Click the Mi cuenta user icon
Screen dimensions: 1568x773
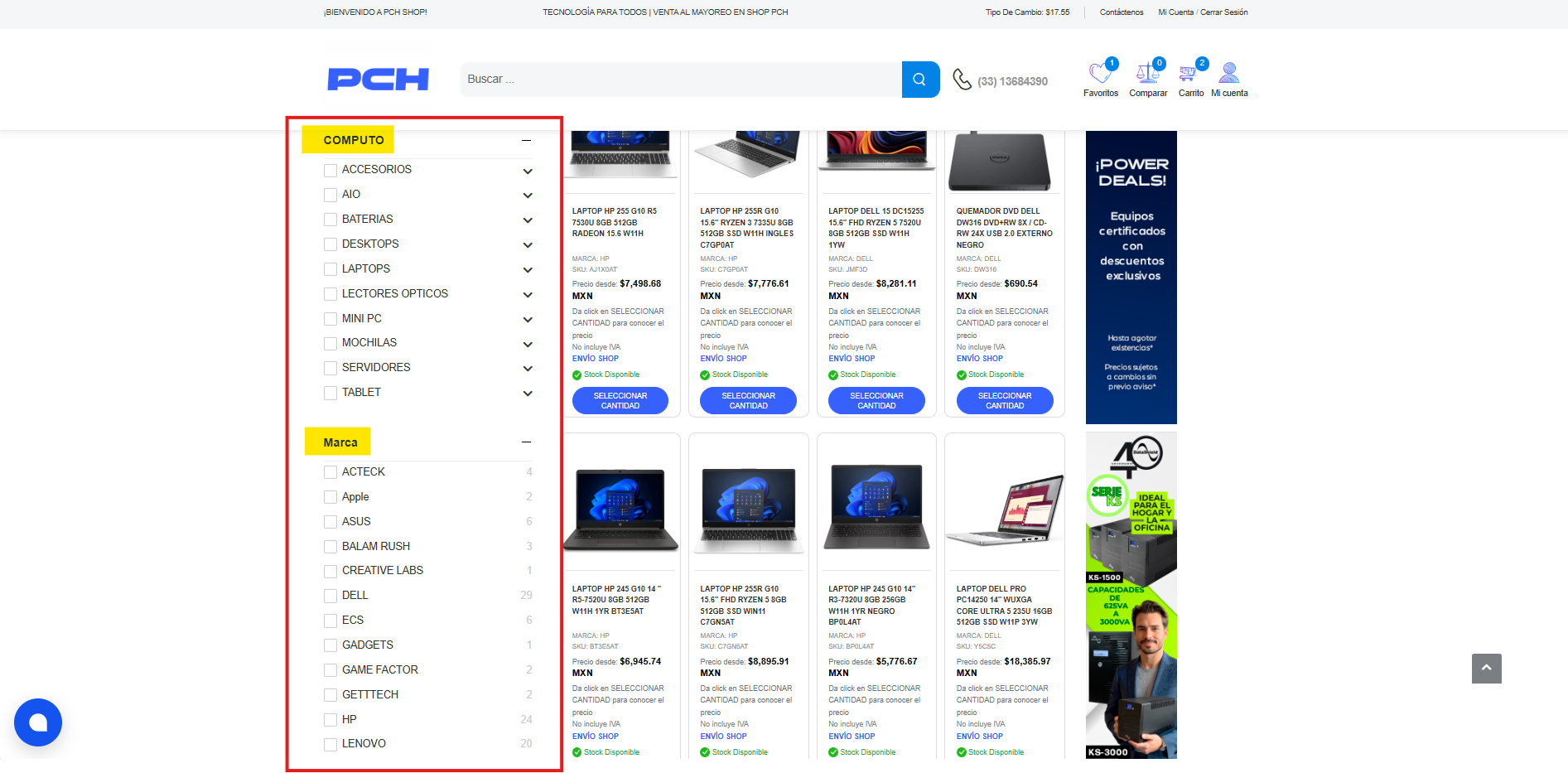1229,74
